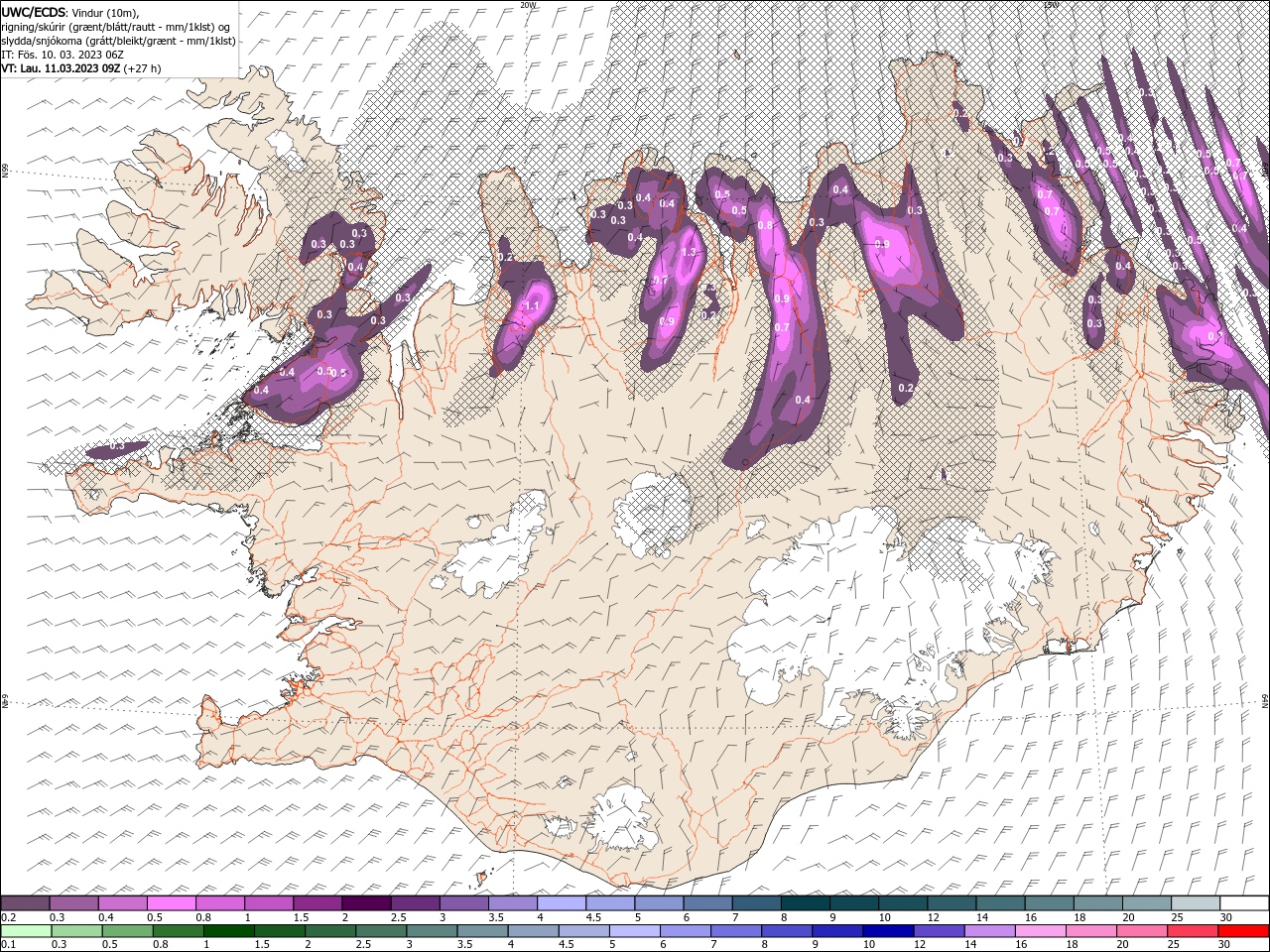This screenshot has width=1270, height=952.
Task: Pick the dark teal 8 swatch, top legend
Action: (x=805, y=903)
